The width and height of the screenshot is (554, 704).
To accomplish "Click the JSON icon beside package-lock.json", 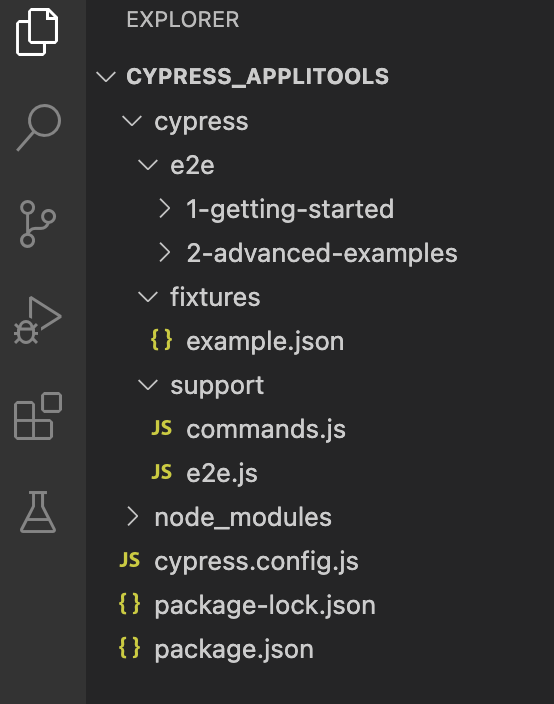I will 130,604.
